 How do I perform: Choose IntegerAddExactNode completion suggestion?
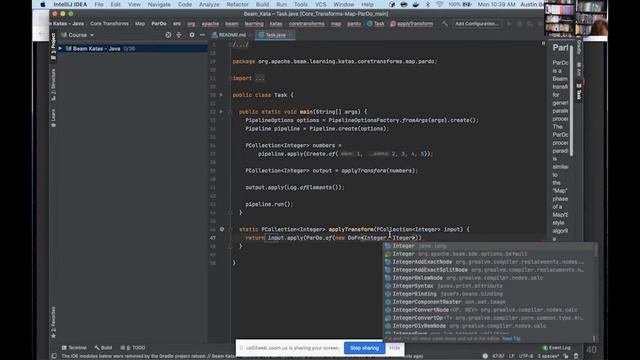pyautogui.click(x=489, y=262)
